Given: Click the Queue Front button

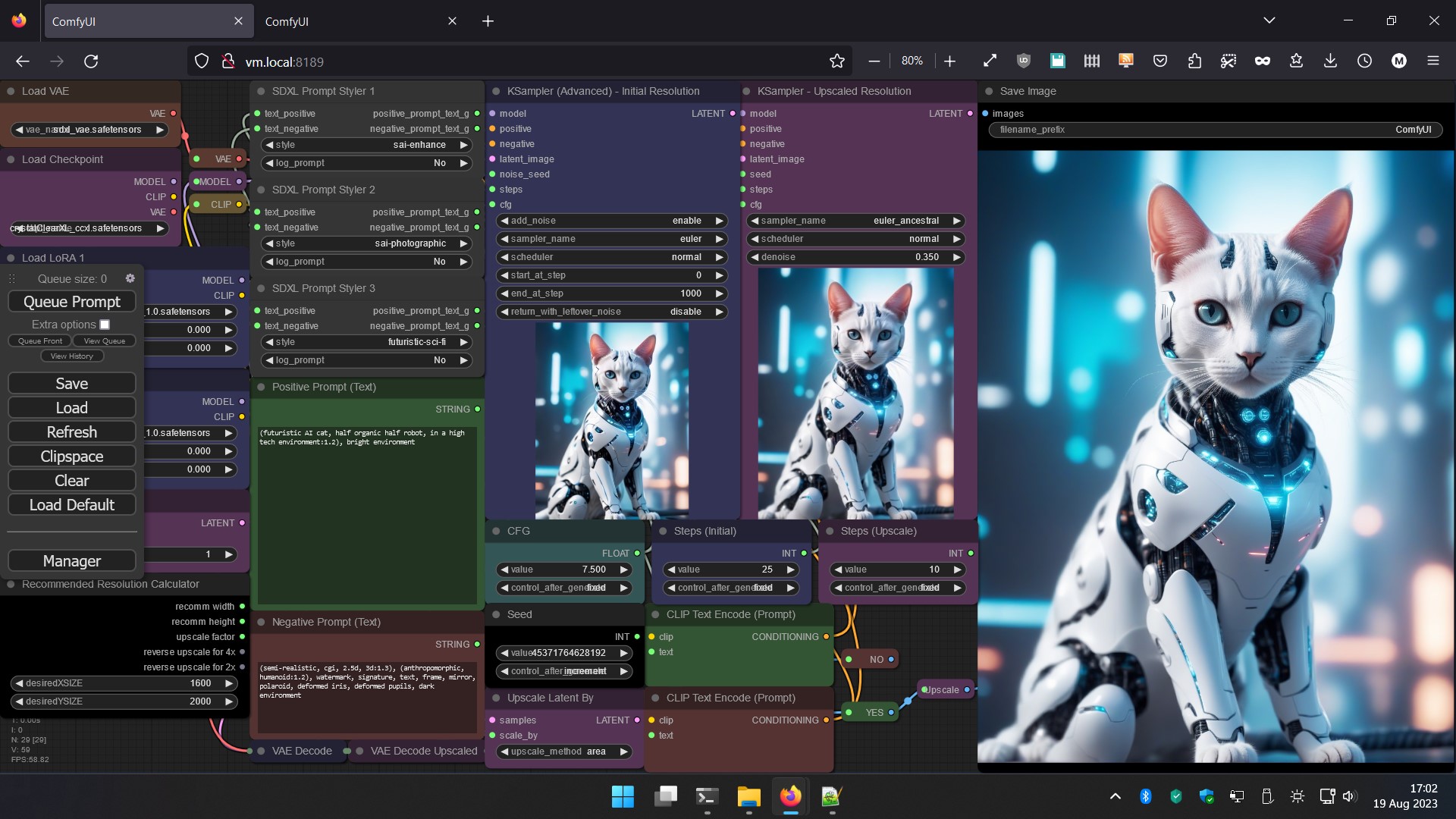Looking at the screenshot, I should [x=40, y=341].
